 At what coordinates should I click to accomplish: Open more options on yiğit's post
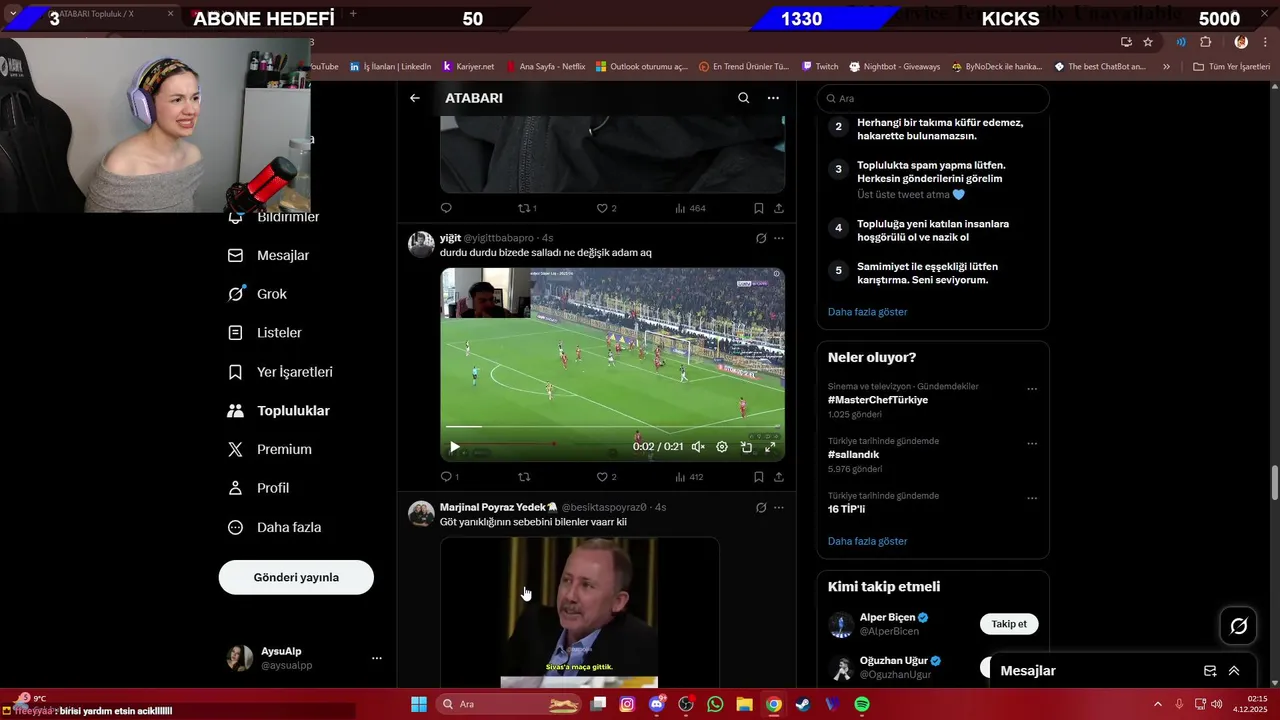[779, 238]
